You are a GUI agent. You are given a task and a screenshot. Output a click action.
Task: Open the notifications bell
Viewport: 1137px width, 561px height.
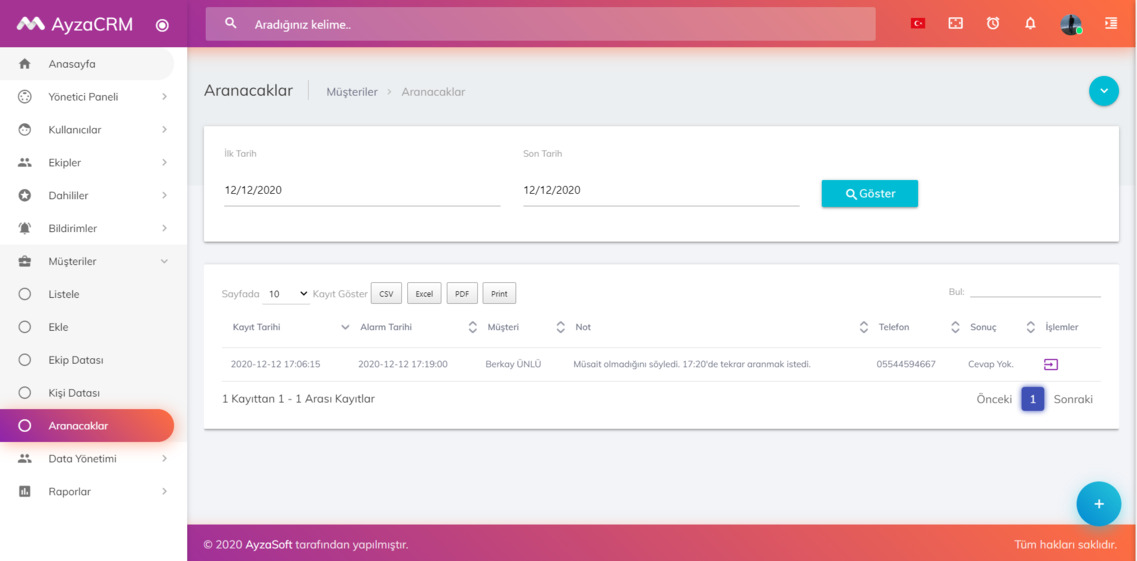pos(1030,23)
